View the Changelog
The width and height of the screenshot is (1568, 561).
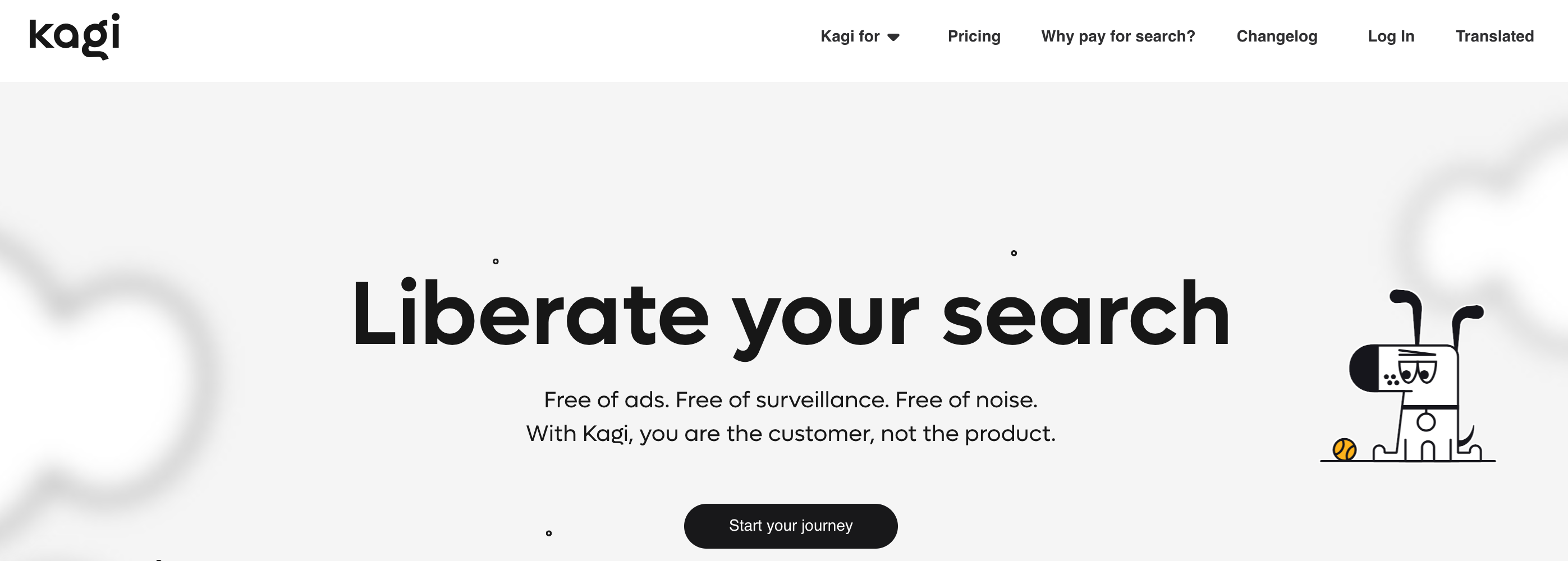point(1276,36)
